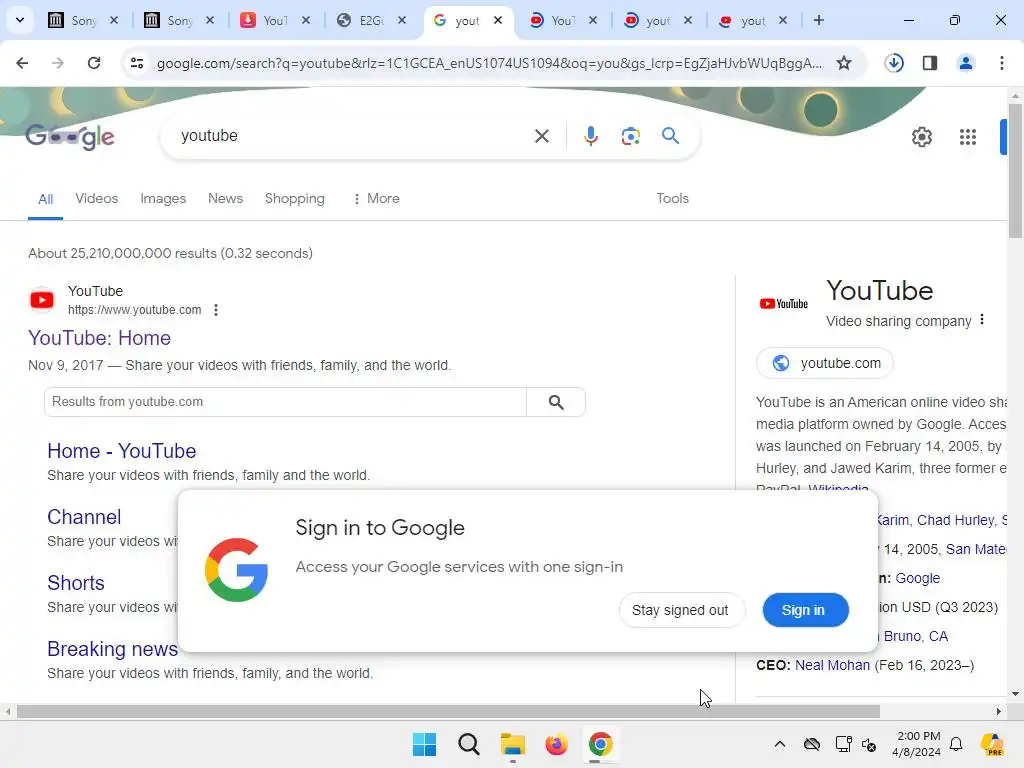Open the taskbar clock and date

918,744
